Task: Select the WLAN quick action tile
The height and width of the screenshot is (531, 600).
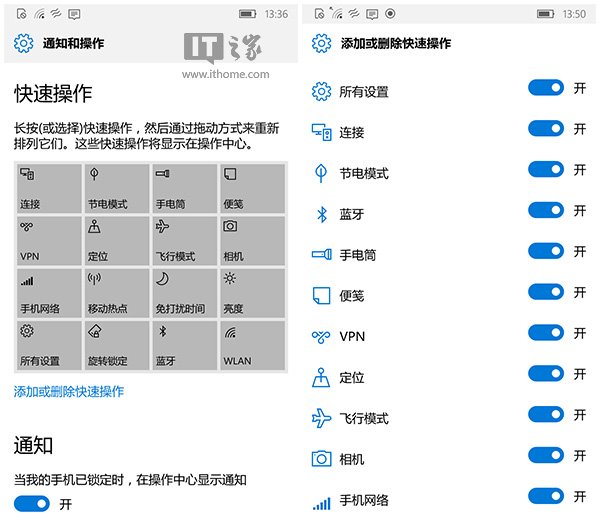Action: click(252, 345)
